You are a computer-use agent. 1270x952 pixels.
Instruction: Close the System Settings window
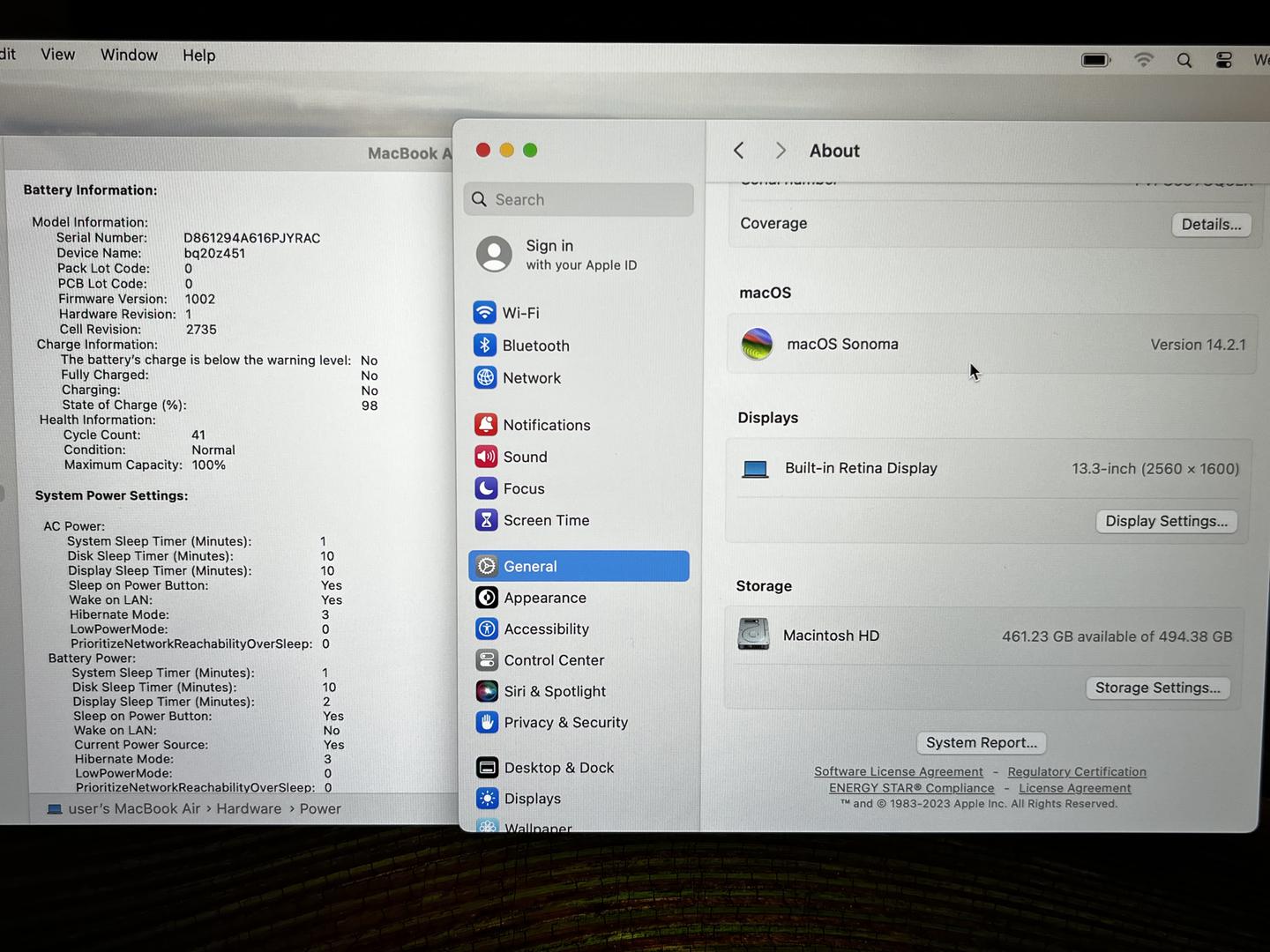point(482,150)
